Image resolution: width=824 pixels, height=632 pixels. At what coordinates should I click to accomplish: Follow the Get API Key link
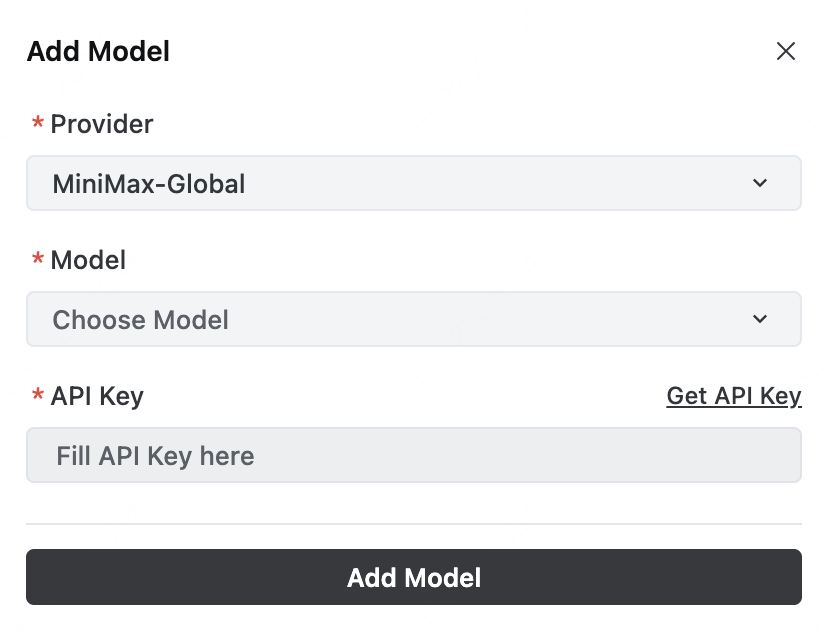(x=734, y=396)
